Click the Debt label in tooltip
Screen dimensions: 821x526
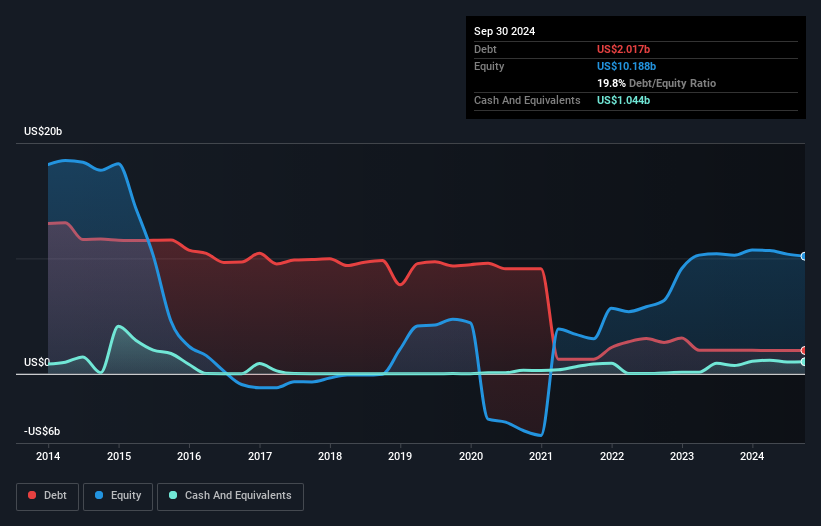click(x=485, y=49)
